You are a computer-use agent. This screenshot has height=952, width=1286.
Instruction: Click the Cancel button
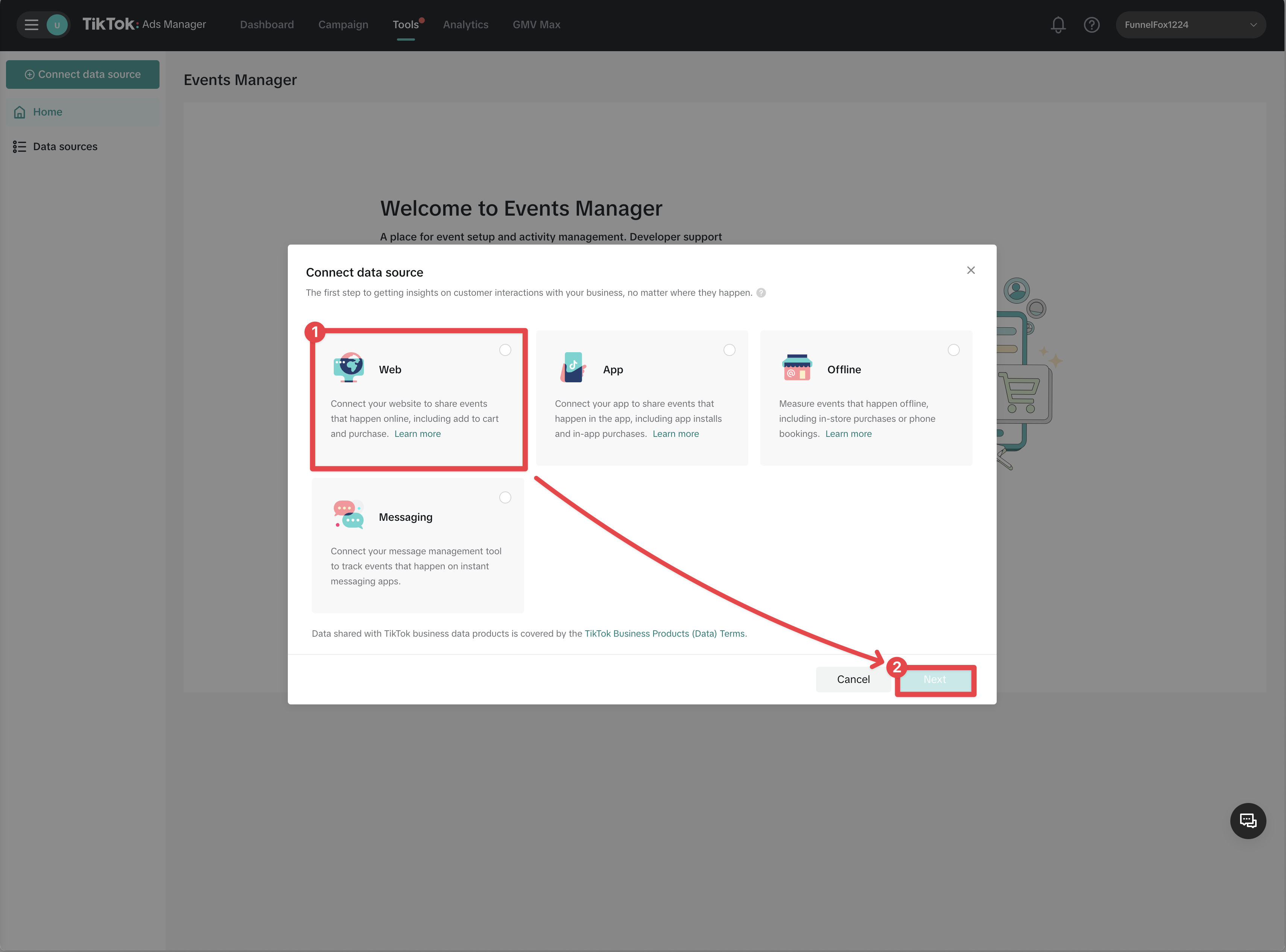click(x=853, y=680)
